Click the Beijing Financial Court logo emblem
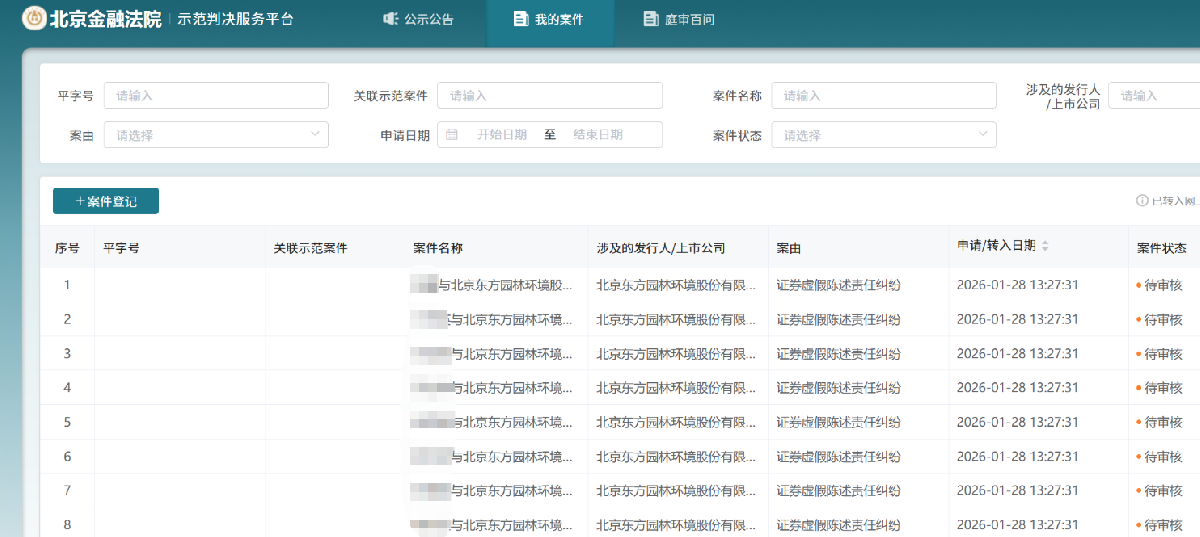Screen dimensions: 1200x537 click(x=34, y=18)
